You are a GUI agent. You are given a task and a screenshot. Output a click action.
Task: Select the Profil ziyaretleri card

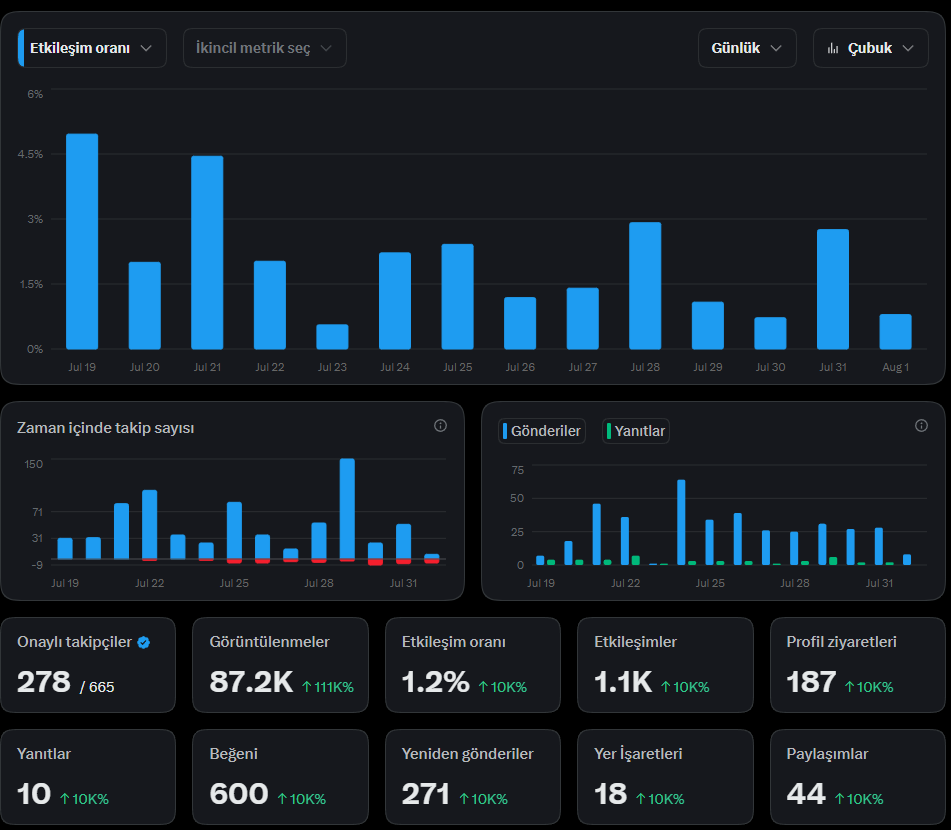pos(857,665)
